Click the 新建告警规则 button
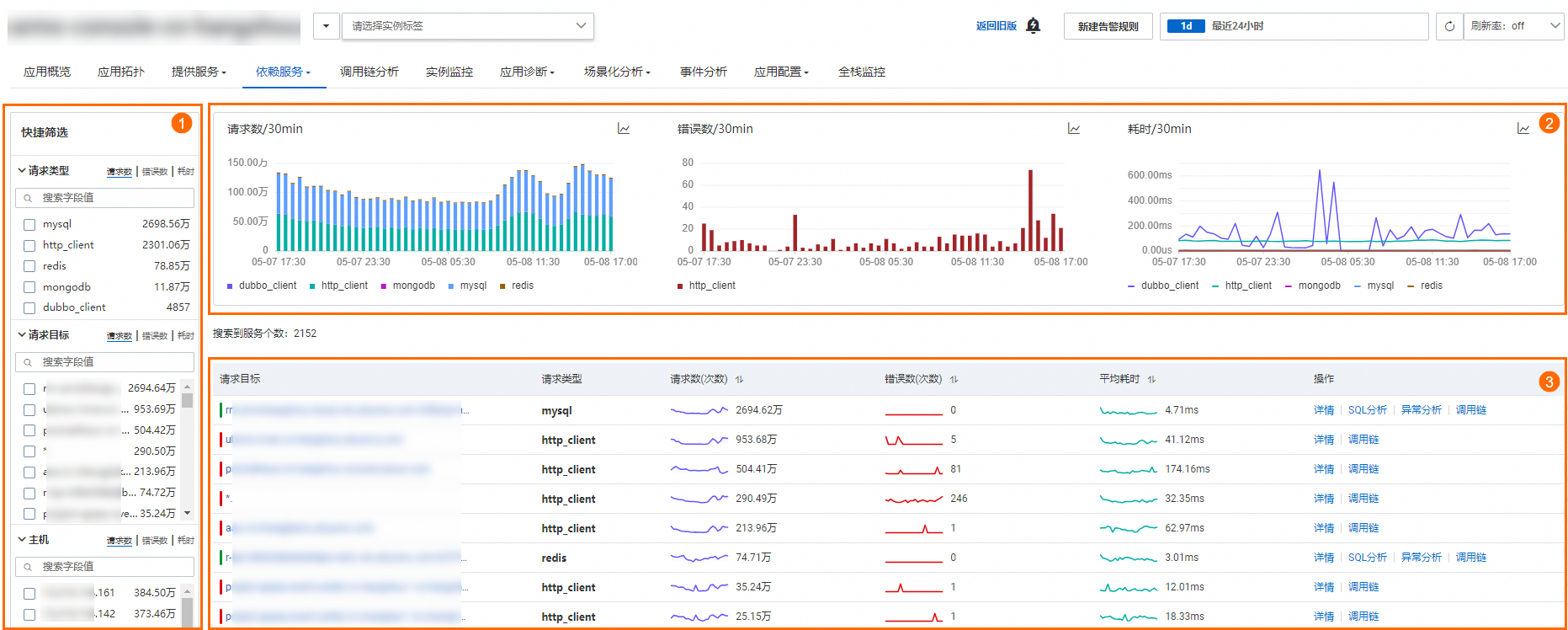Viewport: 1568px width, 630px height. click(1108, 26)
